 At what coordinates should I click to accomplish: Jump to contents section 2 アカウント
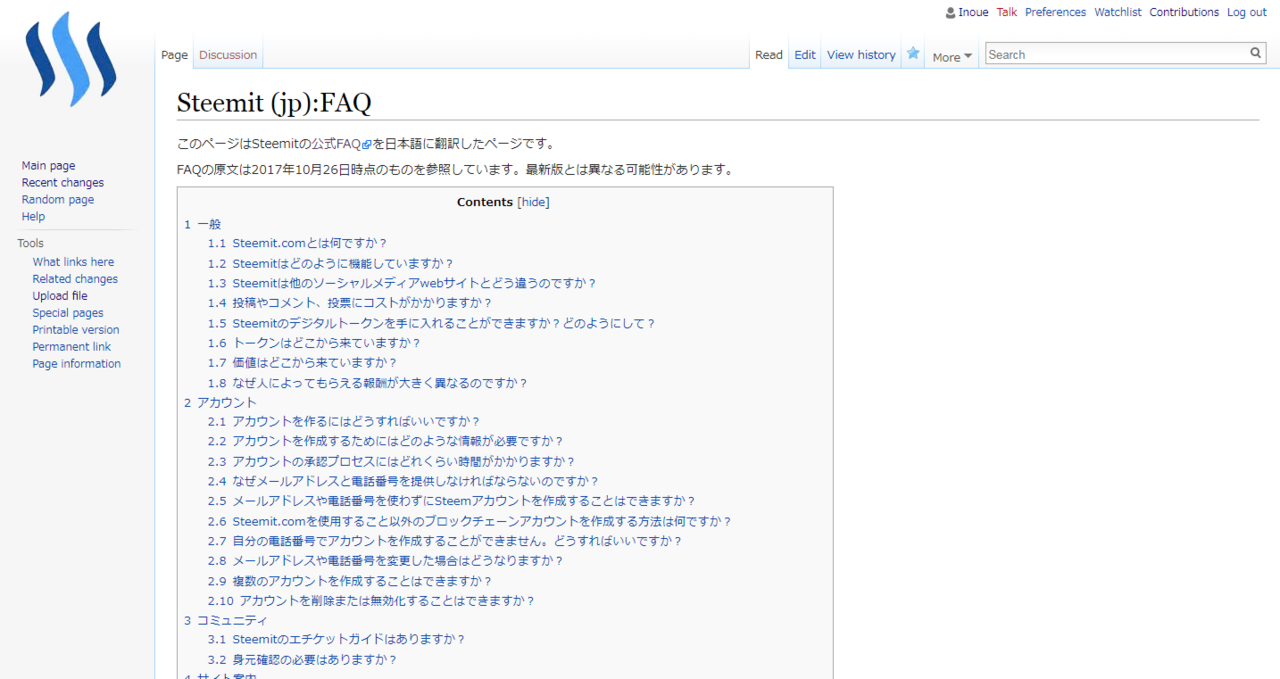click(x=220, y=402)
